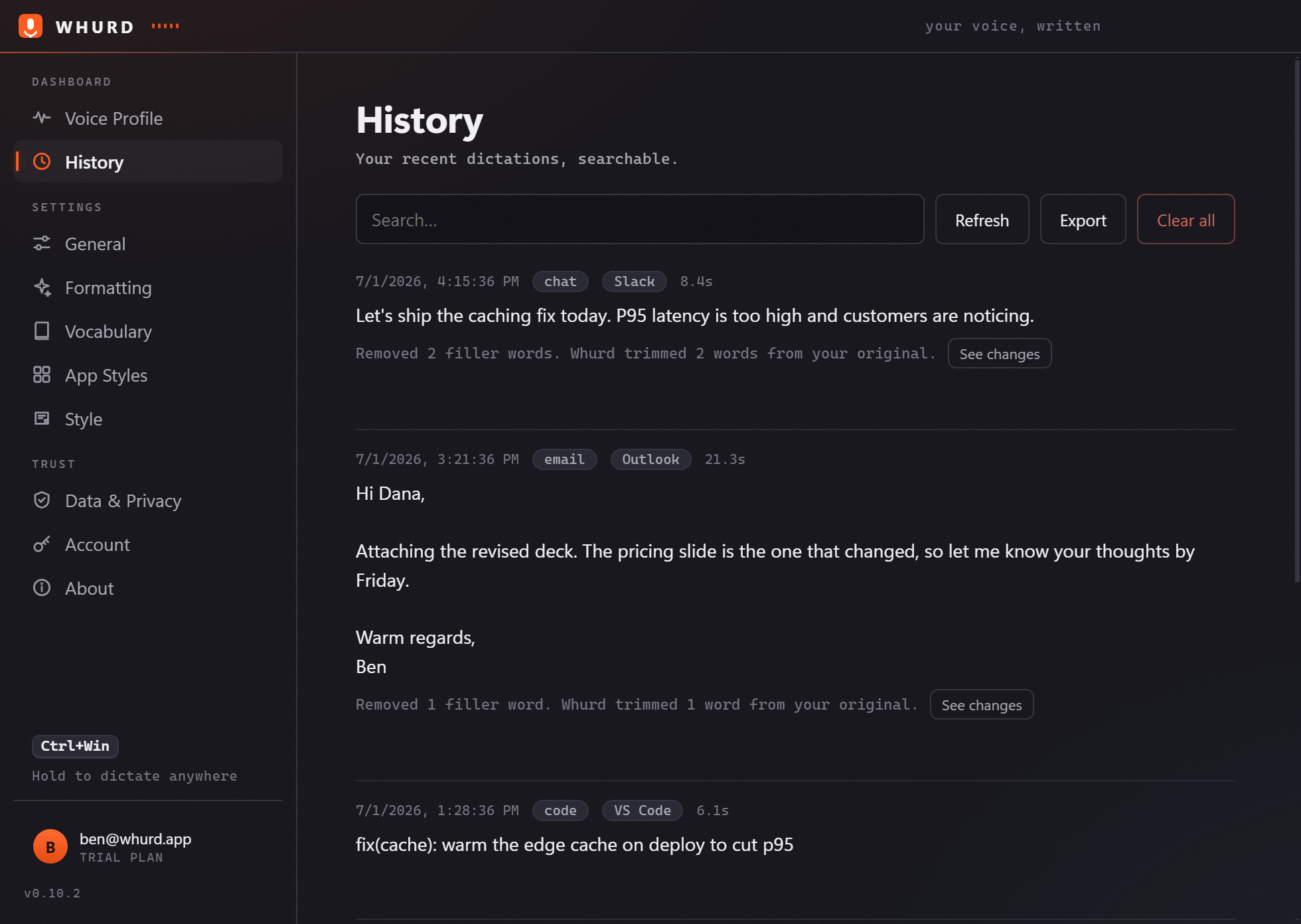This screenshot has height=924, width=1301.
Task: Click the fix(cache) commit message text
Action: [575, 845]
